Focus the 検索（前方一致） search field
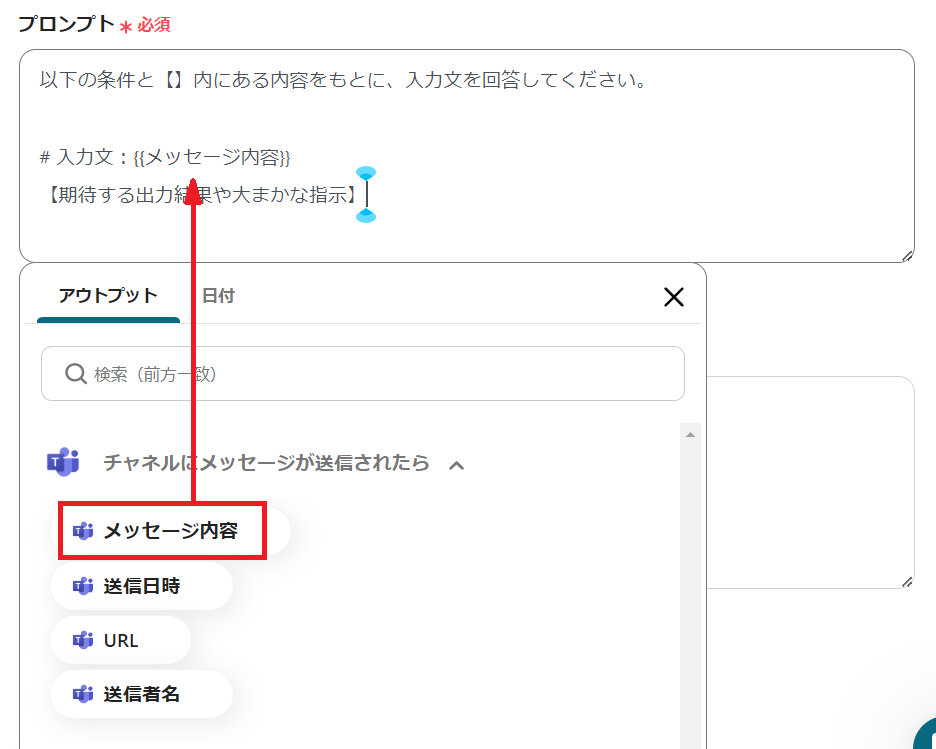Viewport: 936px width, 749px height. click(380, 374)
